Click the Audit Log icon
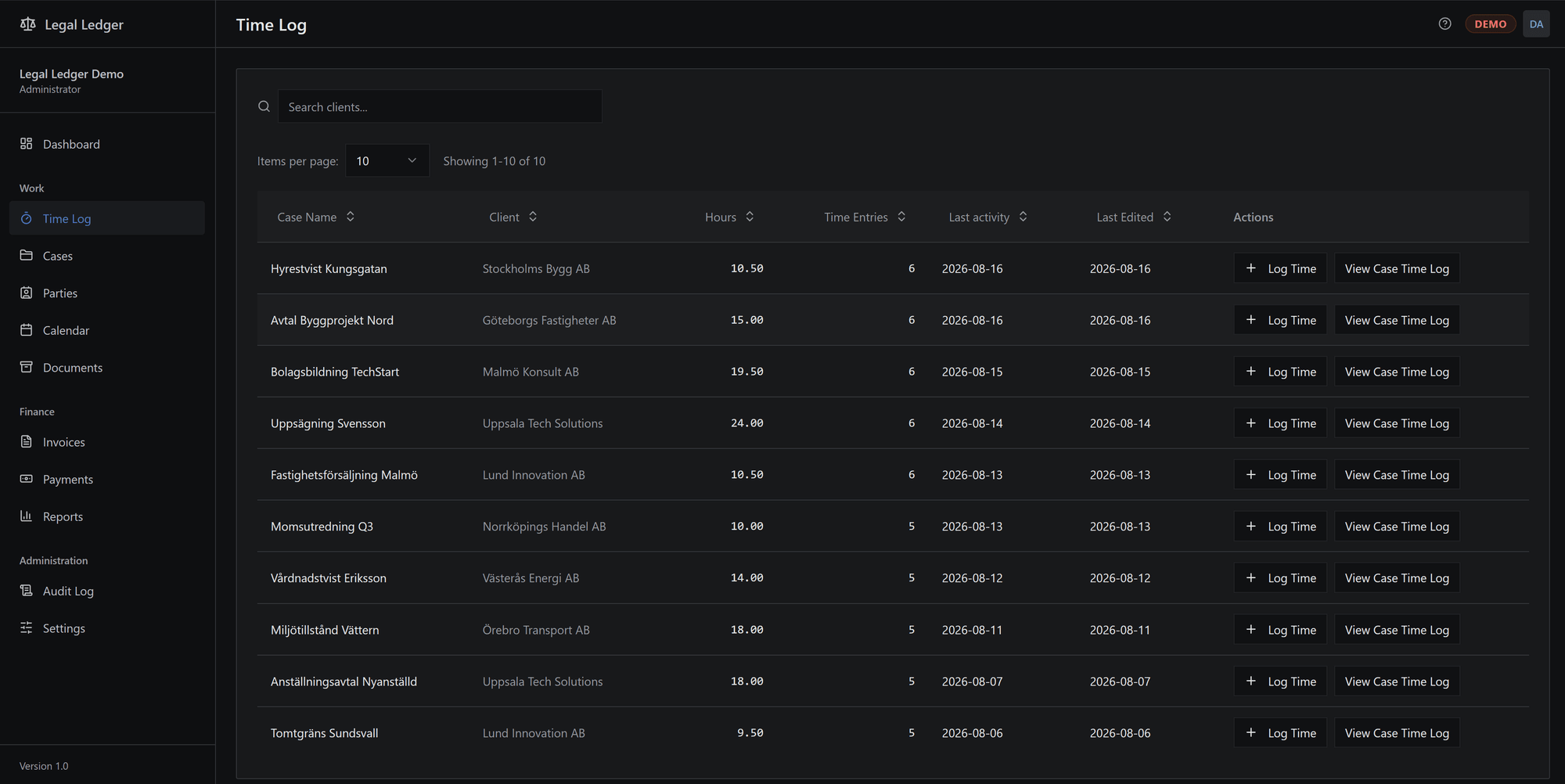The image size is (1565, 784). tap(27, 591)
